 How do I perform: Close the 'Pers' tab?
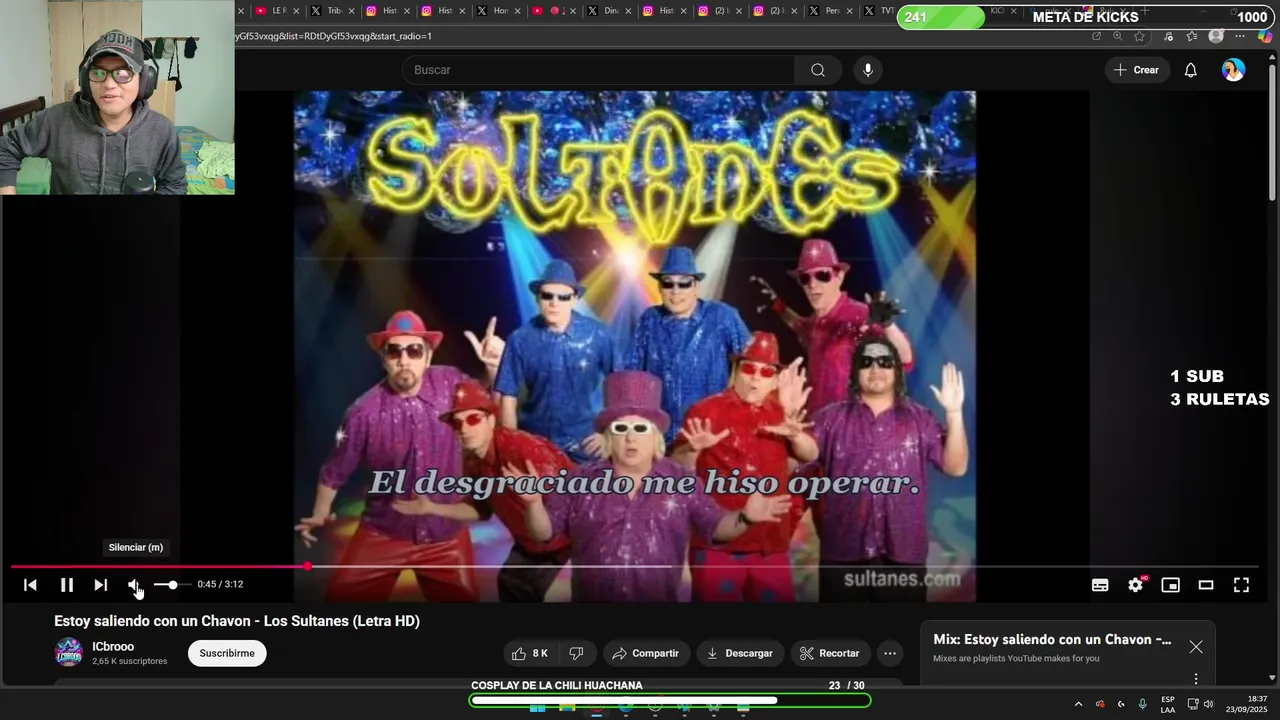(x=849, y=11)
